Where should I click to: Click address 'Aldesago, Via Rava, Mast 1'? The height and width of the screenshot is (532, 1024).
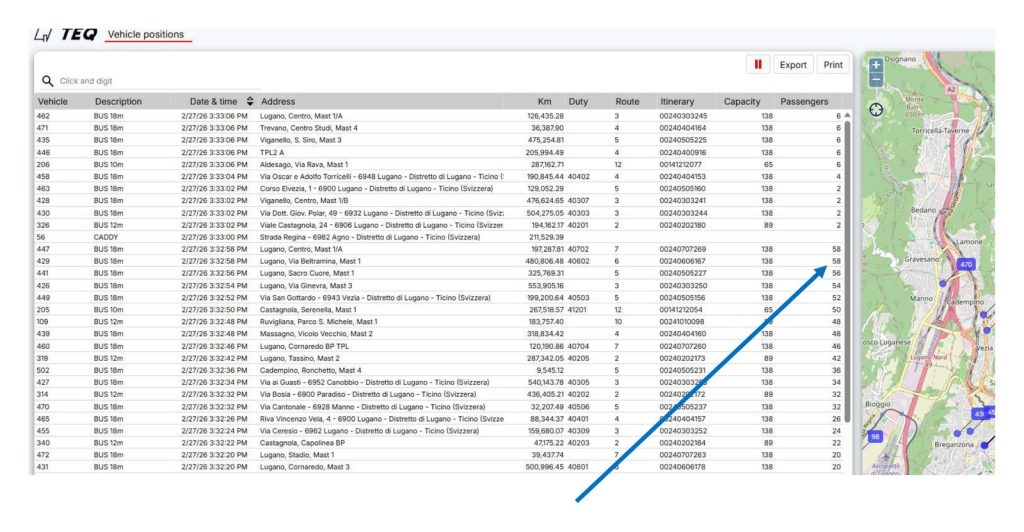[x=304, y=164]
